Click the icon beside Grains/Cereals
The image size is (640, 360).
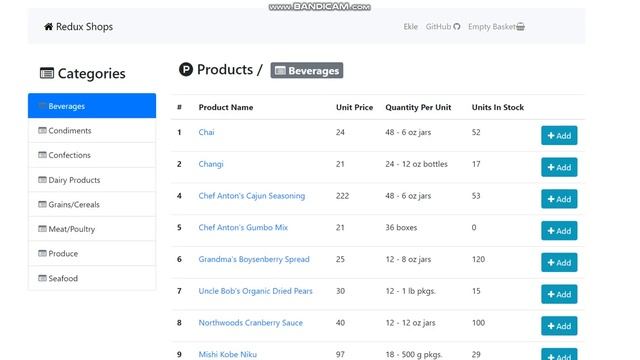tap(42, 204)
